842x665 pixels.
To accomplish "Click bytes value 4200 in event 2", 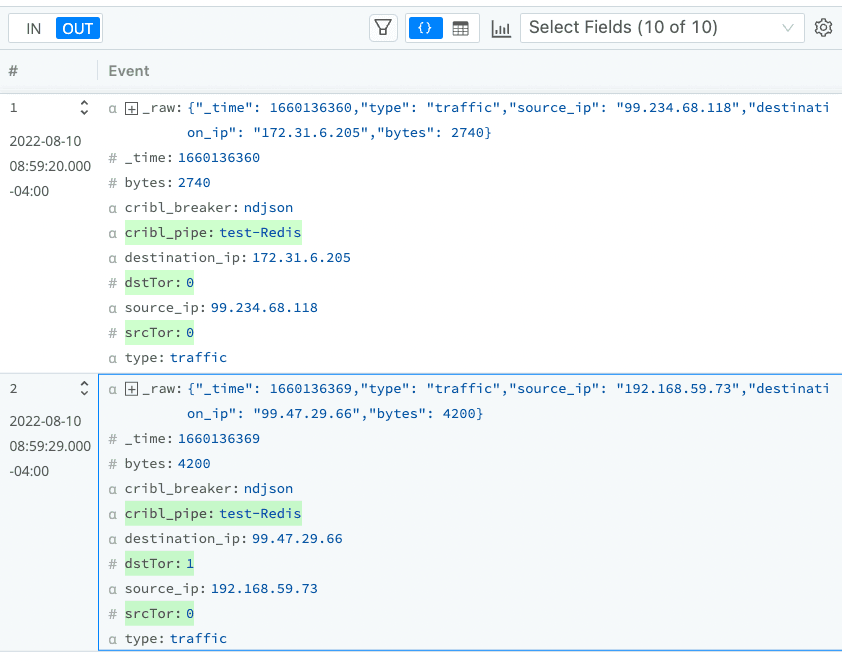I will [x=194, y=464].
